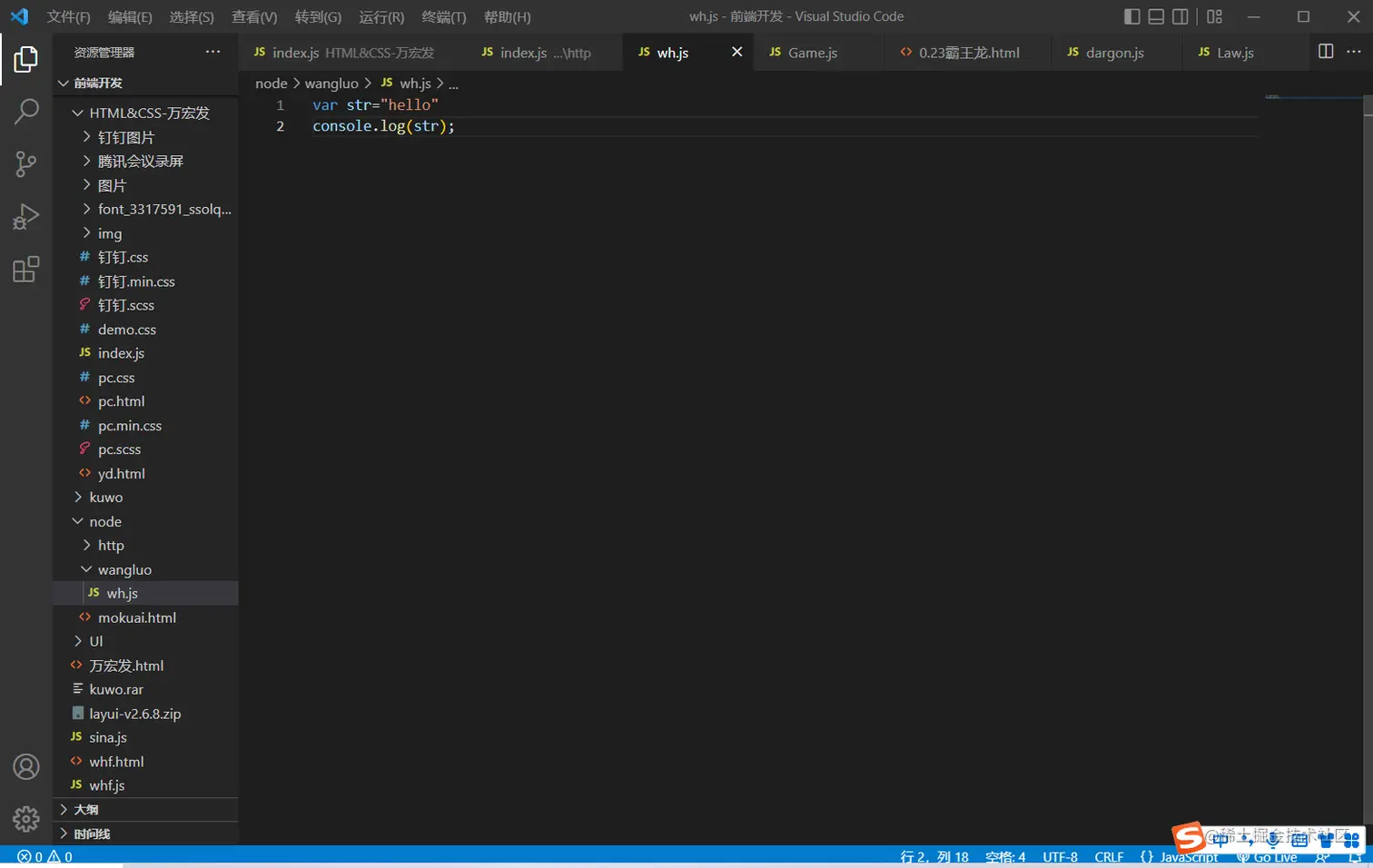Toggle the primary side bar layout icon
1373x868 pixels.
[1131, 16]
